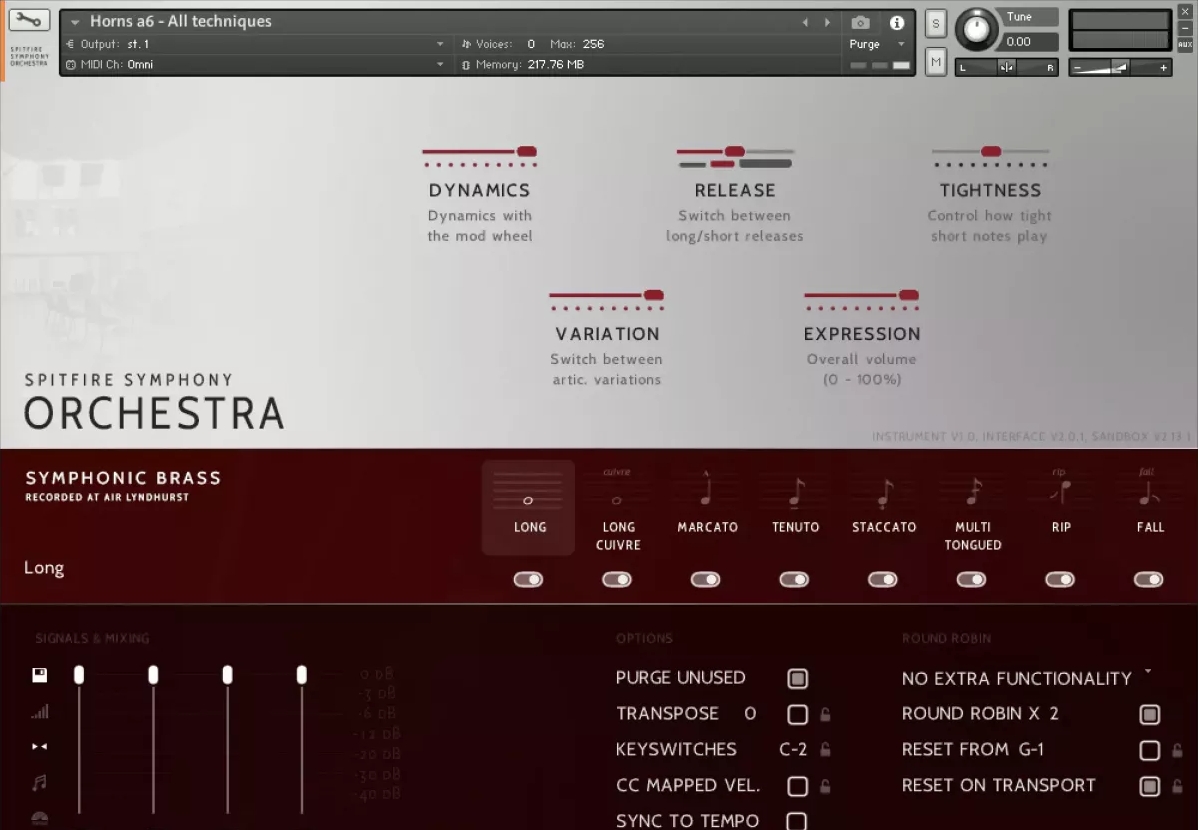
Task: Toggle the Fall load switch
Action: click(x=1148, y=579)
